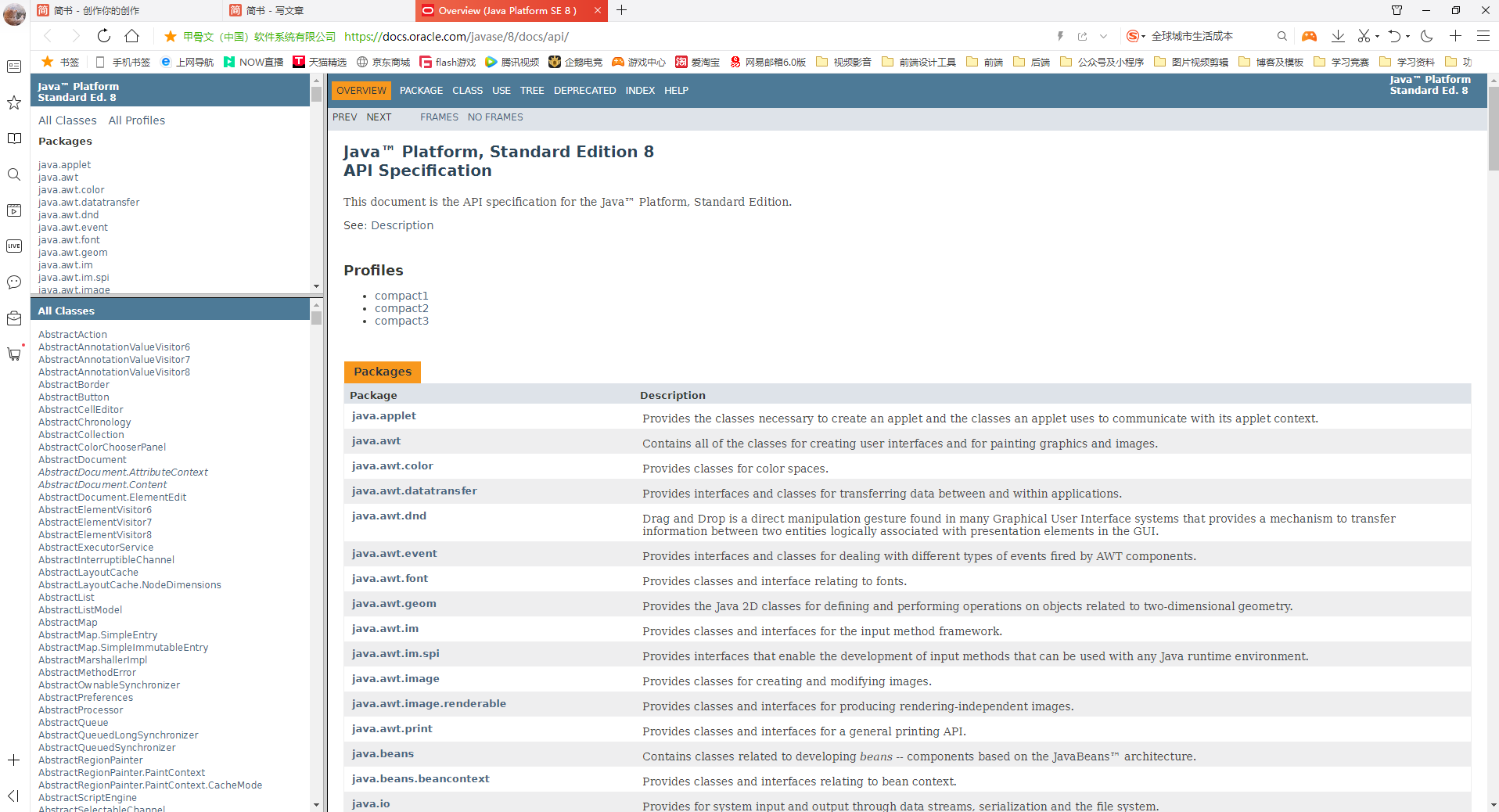
Task: Open the orange game controller icon
Action: 1309,36
